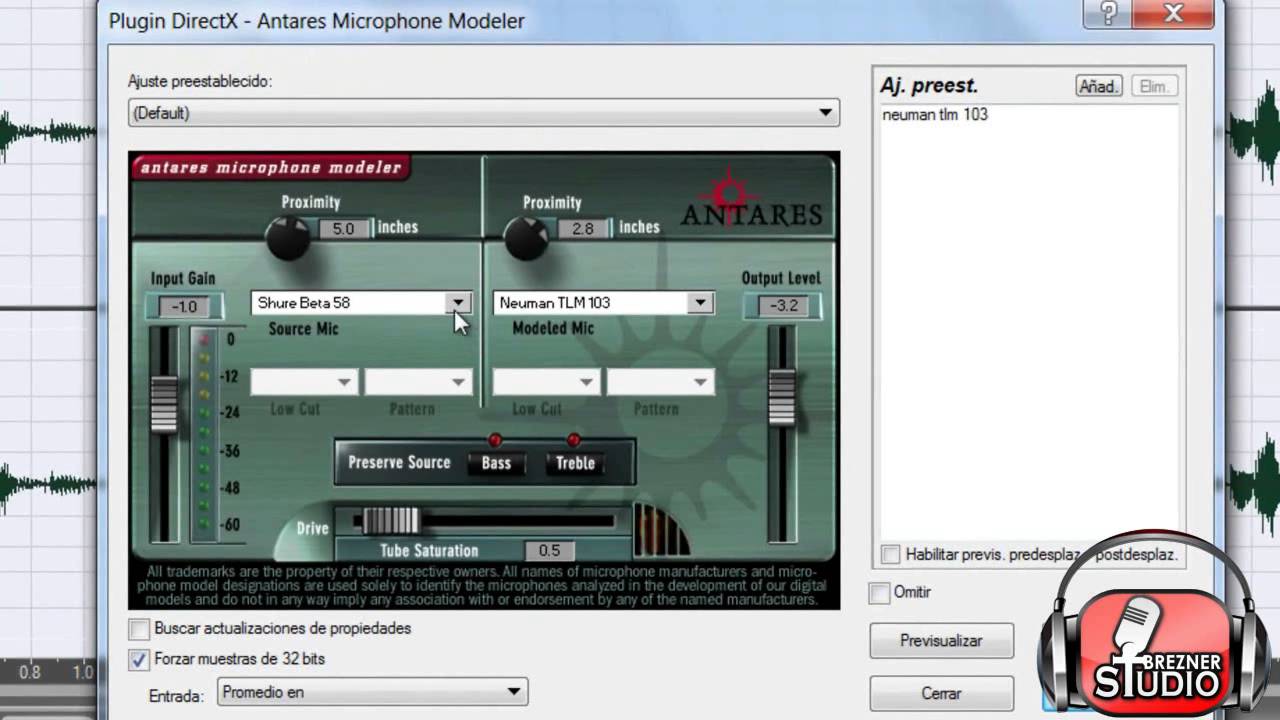
Task: Open the Source Mic Pattern dropdown
Action: [x=418, y=381]
